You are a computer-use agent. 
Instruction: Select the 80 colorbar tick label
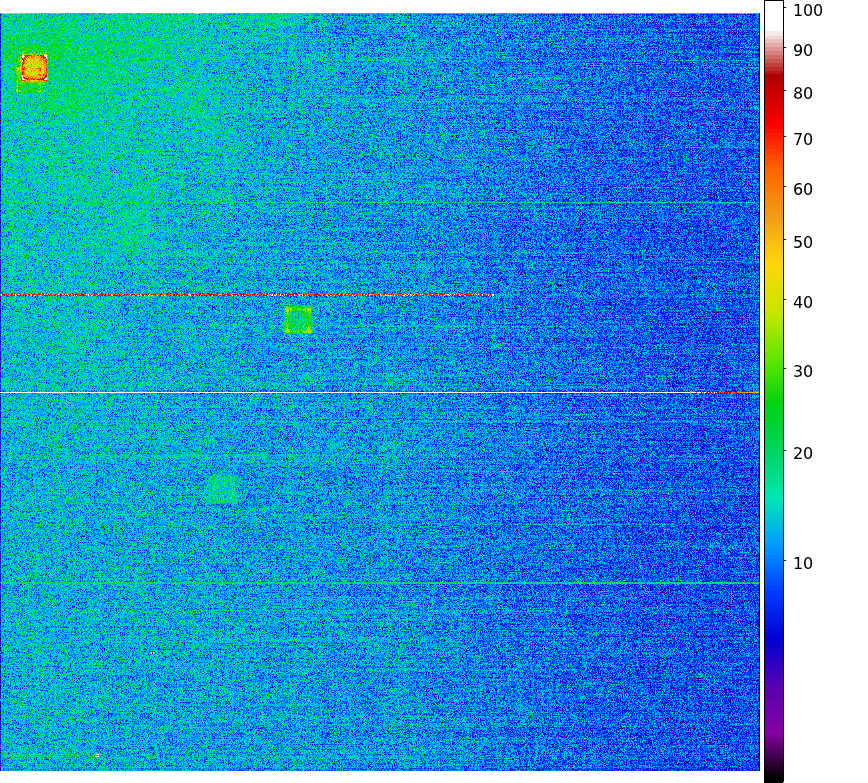pos(802,94)
